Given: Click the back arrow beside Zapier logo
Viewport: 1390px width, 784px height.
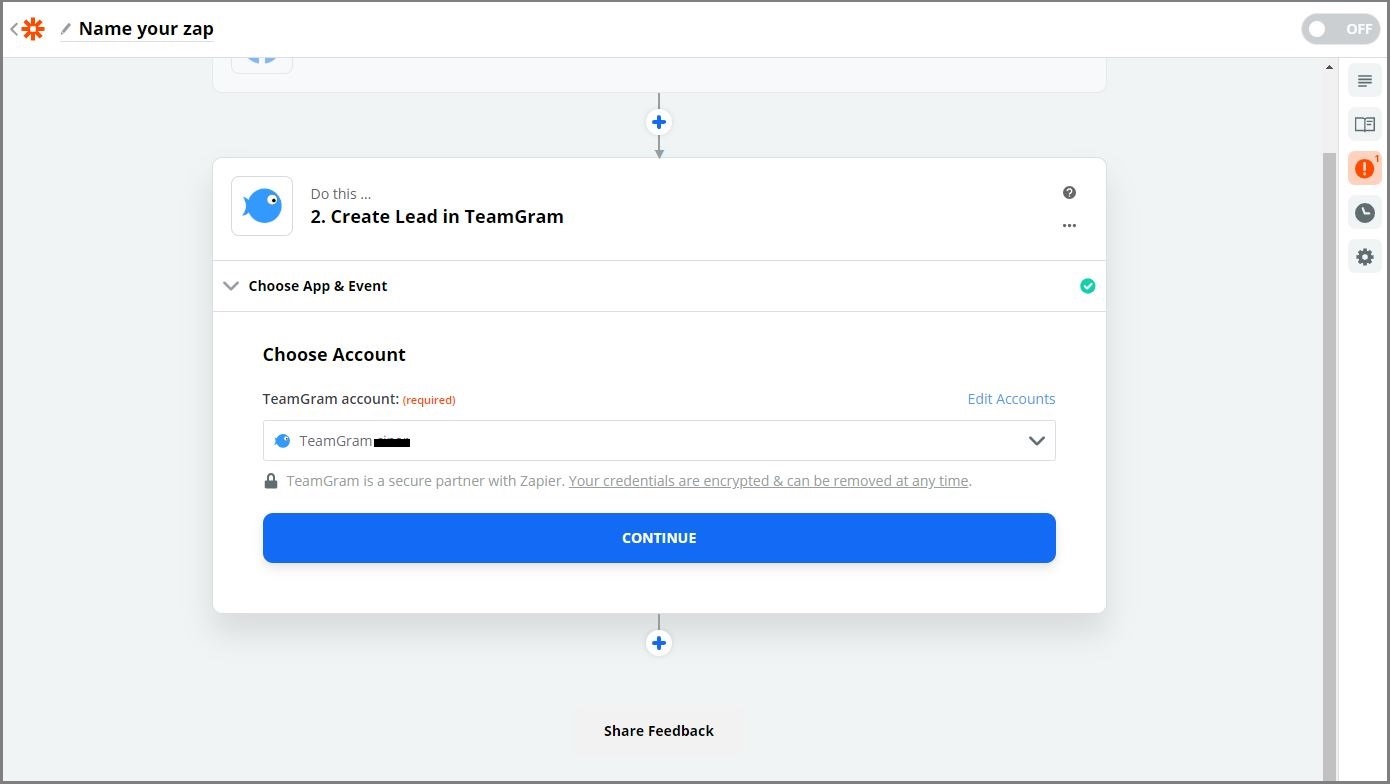Looking at the screenshot, I should tap(14, 29).
